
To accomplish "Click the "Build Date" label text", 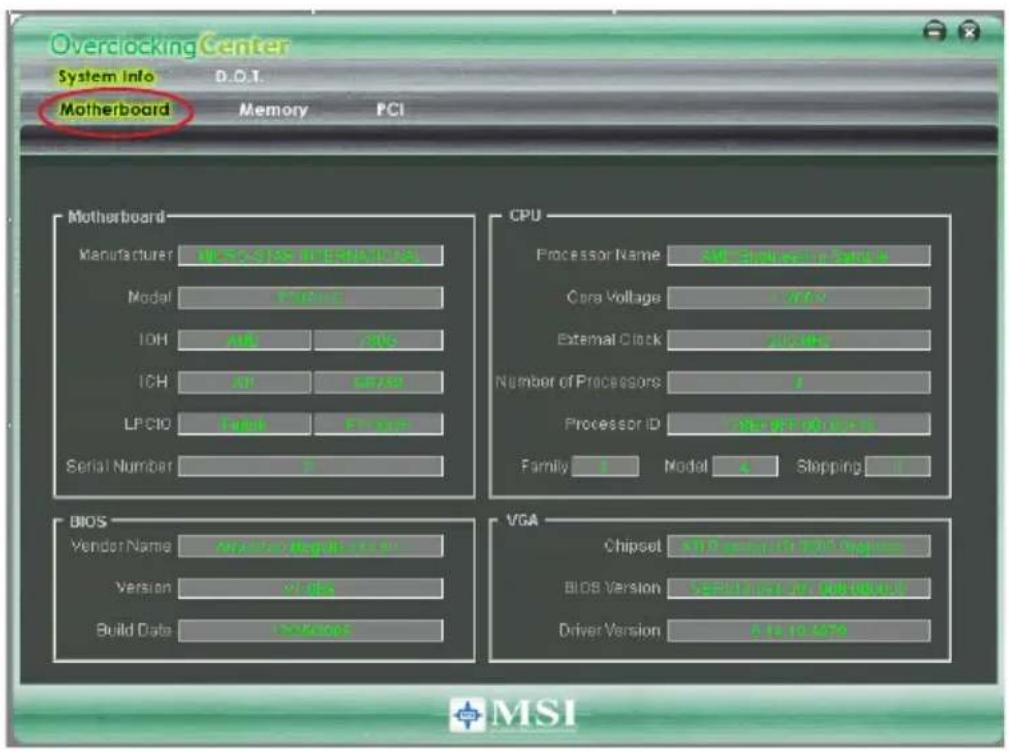I will coord(134,630).
